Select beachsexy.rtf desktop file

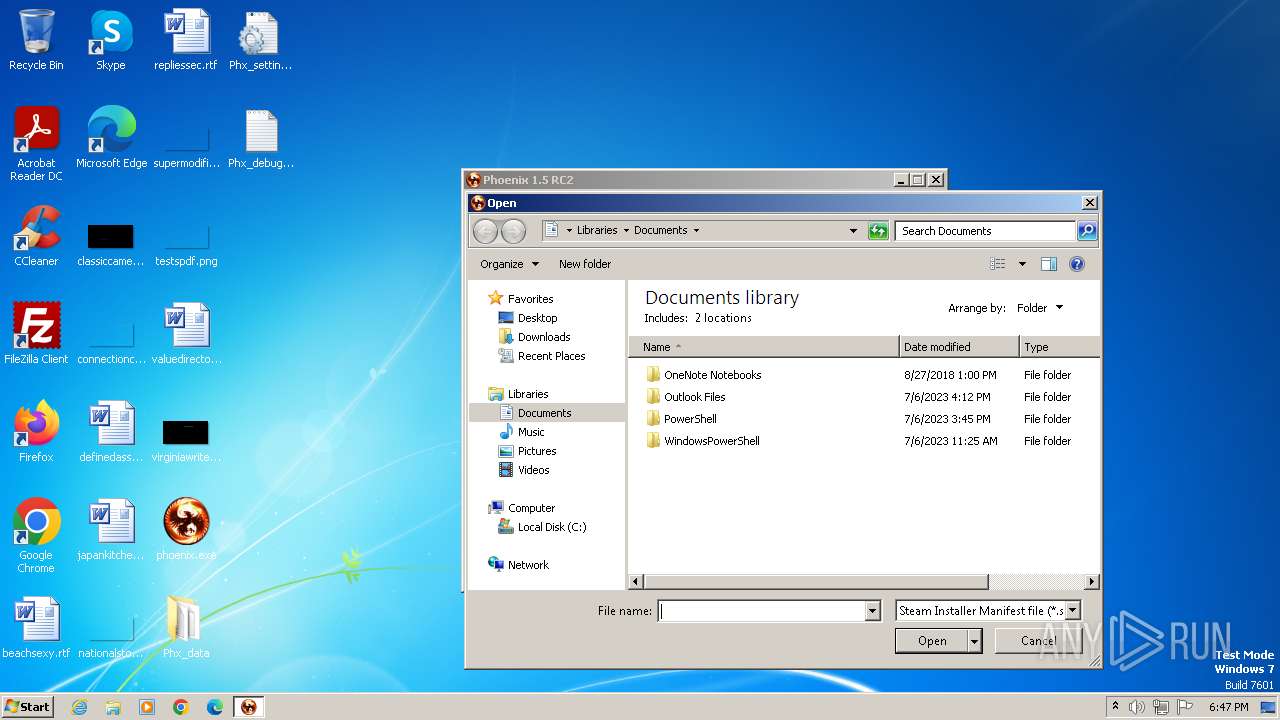pyautogui.click(x=36, y=628)
